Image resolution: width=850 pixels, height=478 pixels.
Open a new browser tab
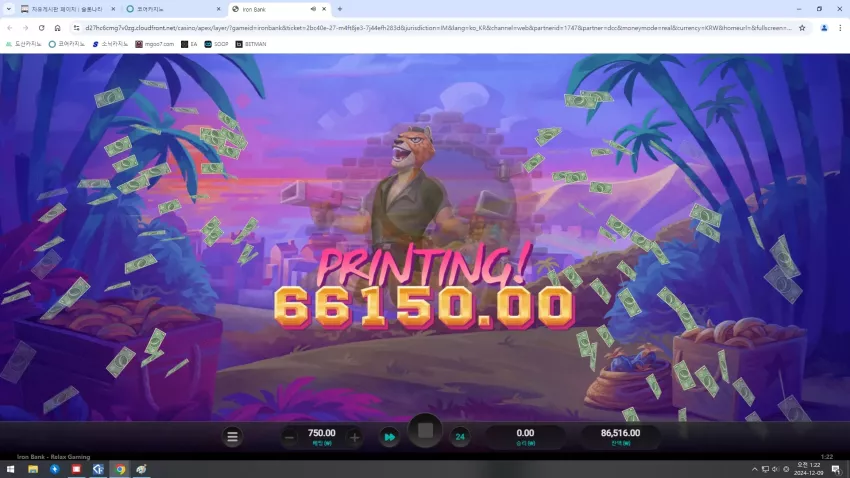[340, 9]
